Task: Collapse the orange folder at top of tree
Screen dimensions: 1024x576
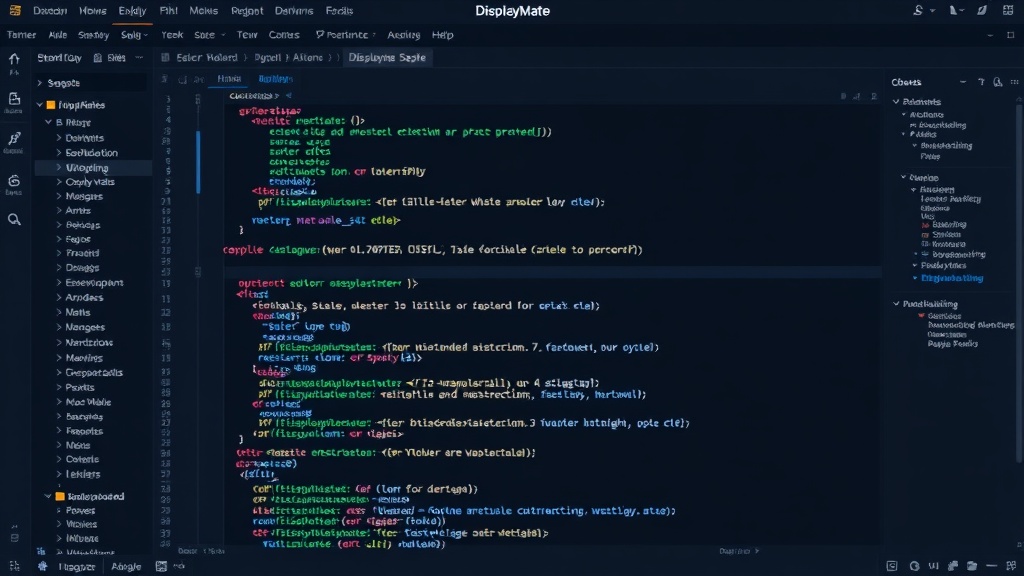Action: 40,104
